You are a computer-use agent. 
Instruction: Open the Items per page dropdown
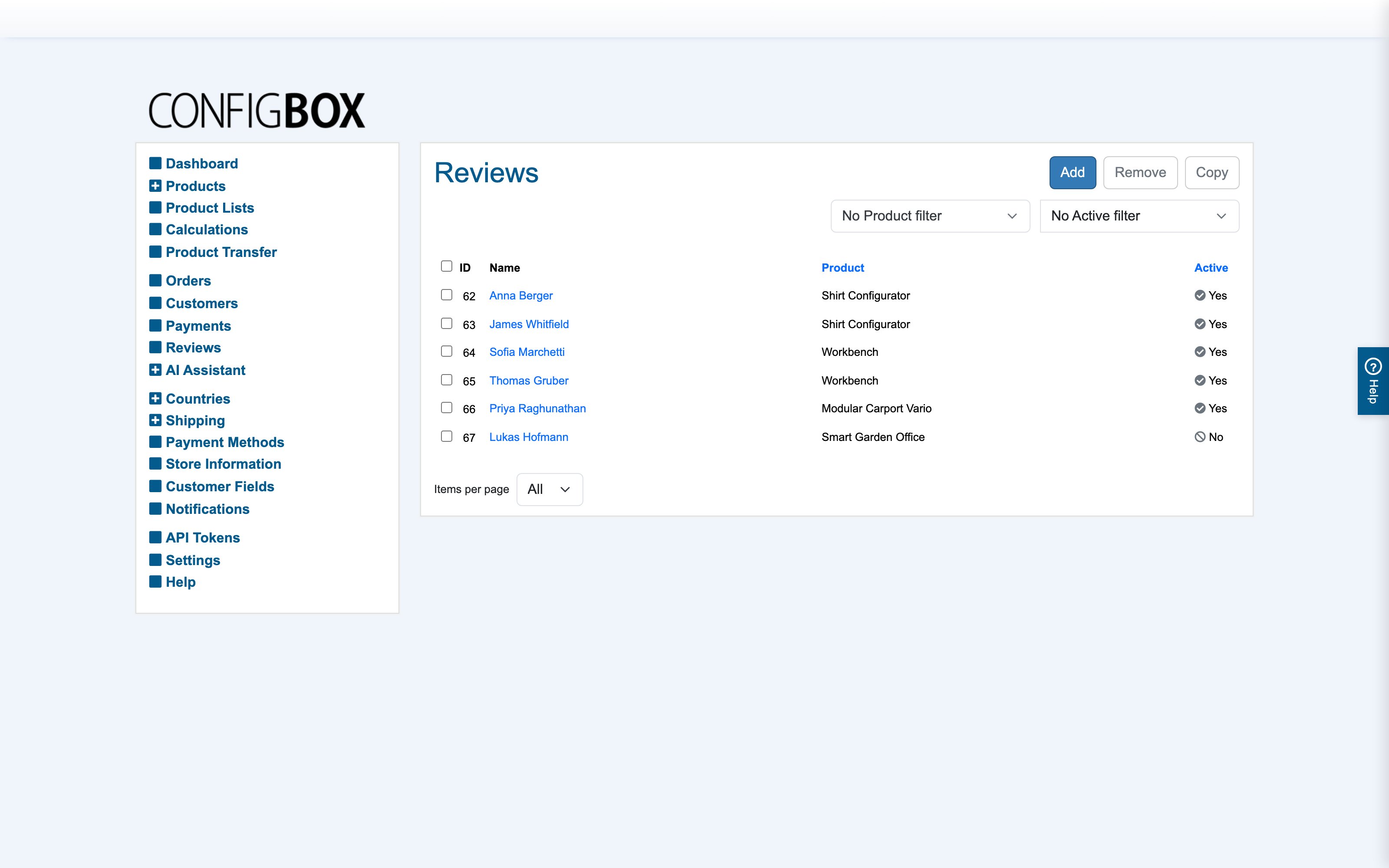click(549, 489)
